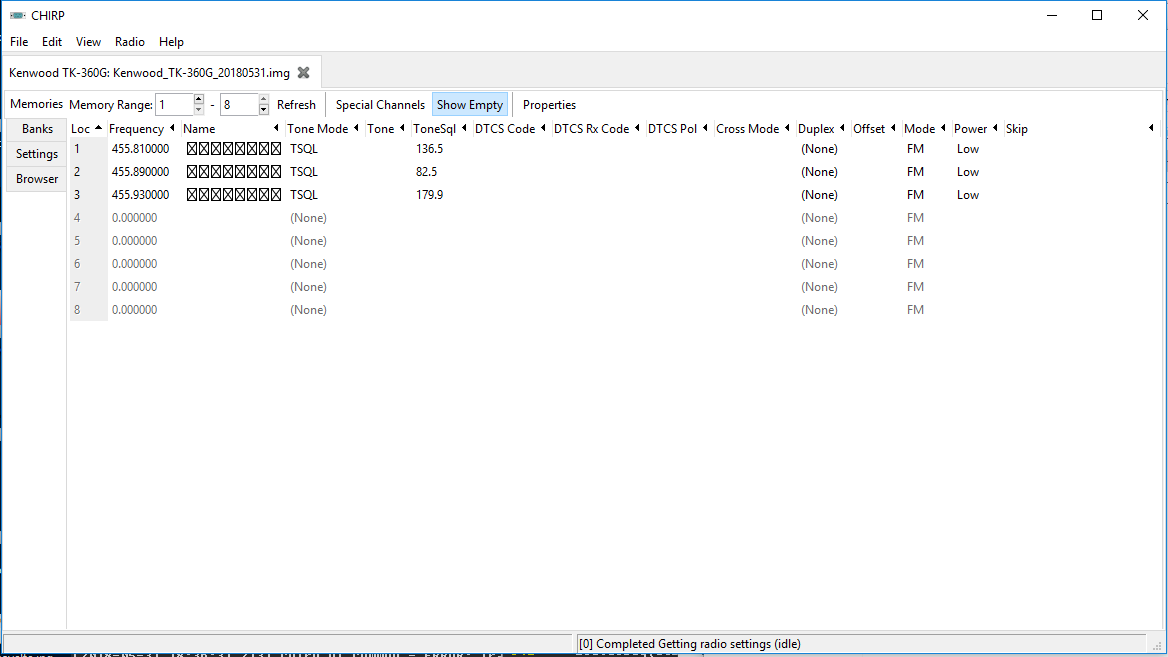Select ToneSql value 136.5
The width and height of the screenshot is (1168, 657).
[429, 149]
